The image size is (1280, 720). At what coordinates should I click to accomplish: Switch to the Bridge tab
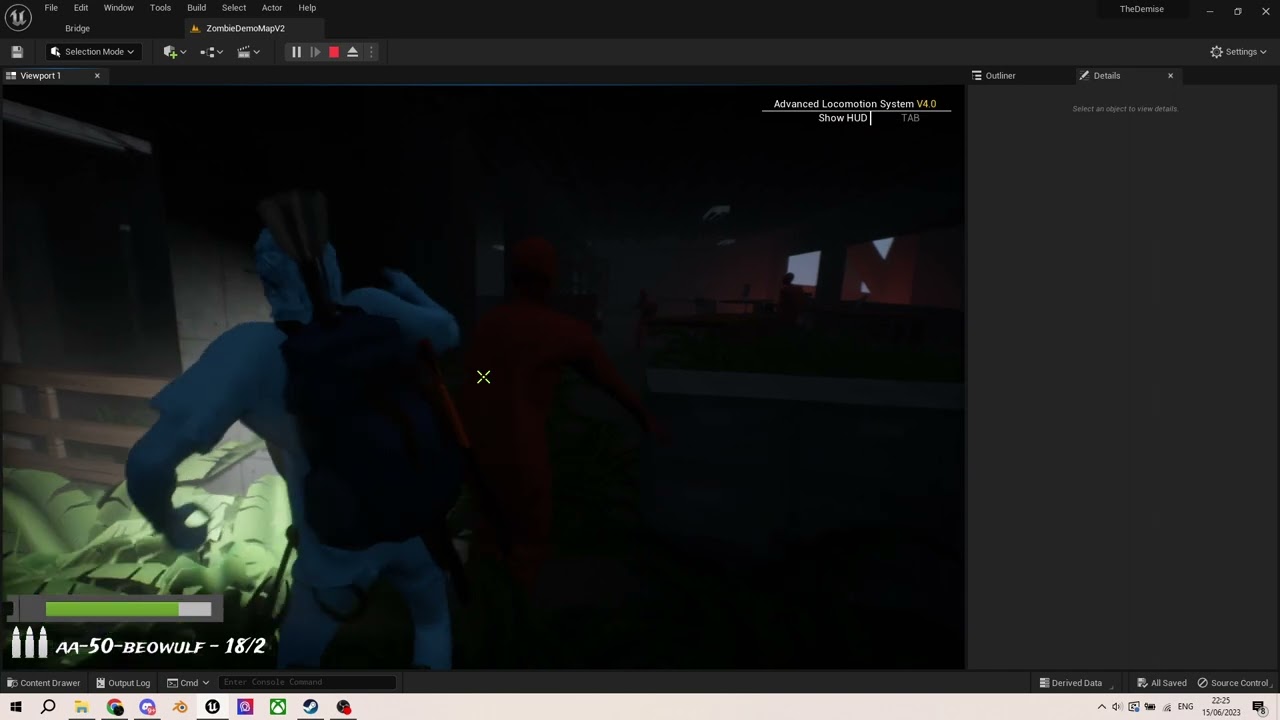pyautogui.click(x=77, y=28)
